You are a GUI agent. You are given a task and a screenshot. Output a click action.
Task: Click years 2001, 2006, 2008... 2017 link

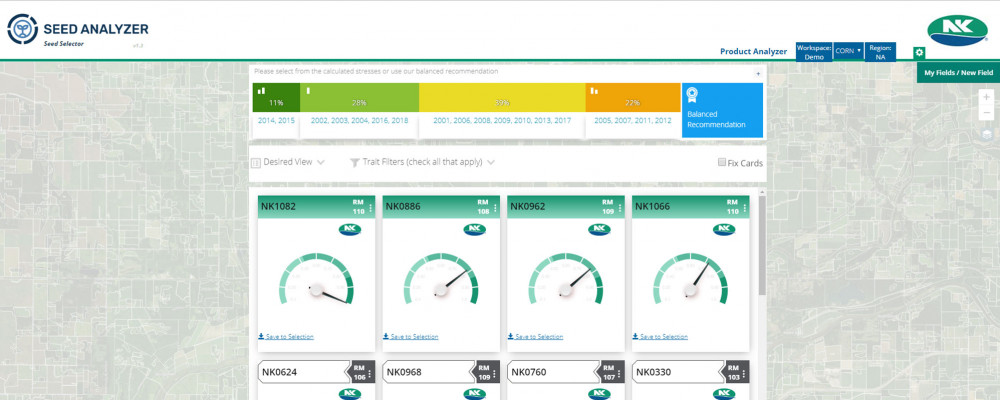(502, 120)
